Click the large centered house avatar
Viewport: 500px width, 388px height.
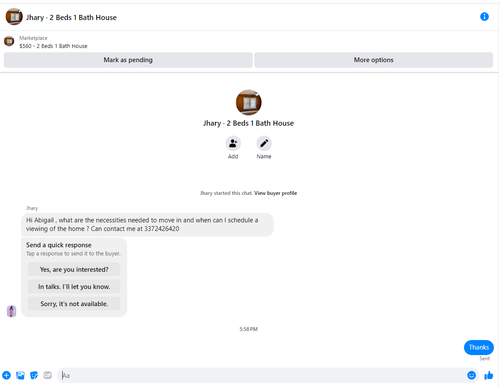(x=249, y=102)
